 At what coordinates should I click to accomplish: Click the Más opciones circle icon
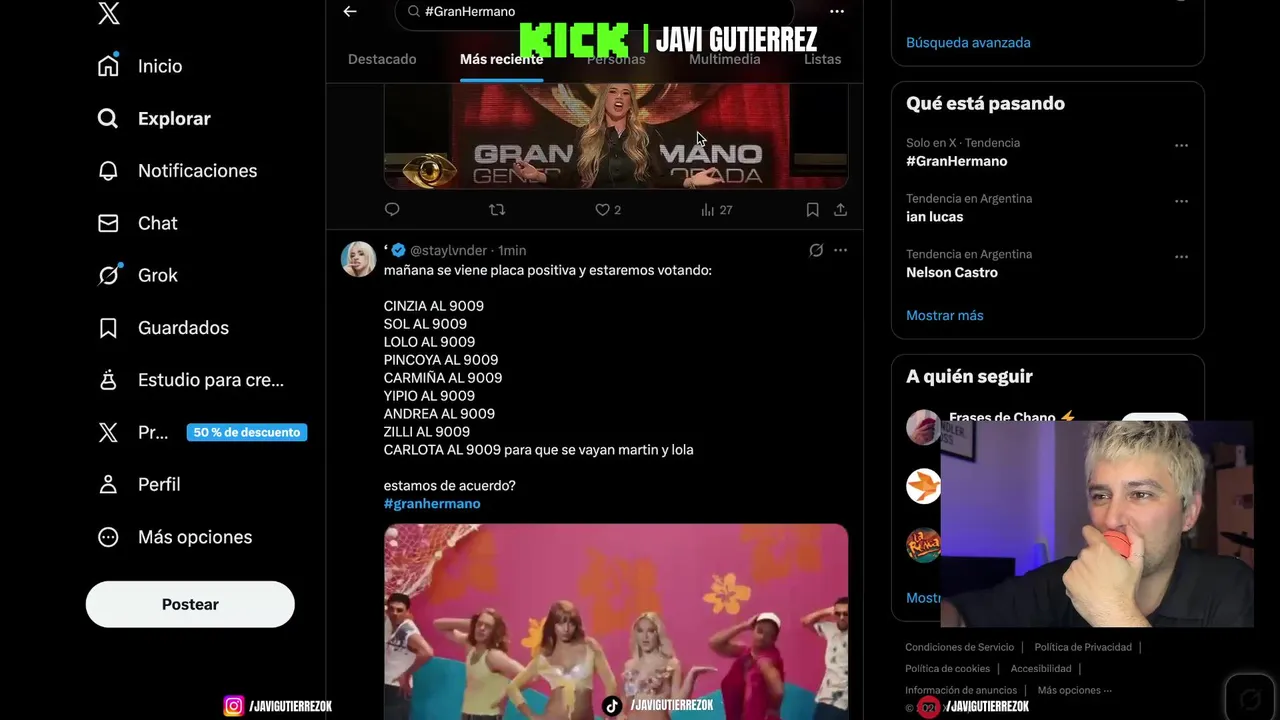[x=108, y=537]
